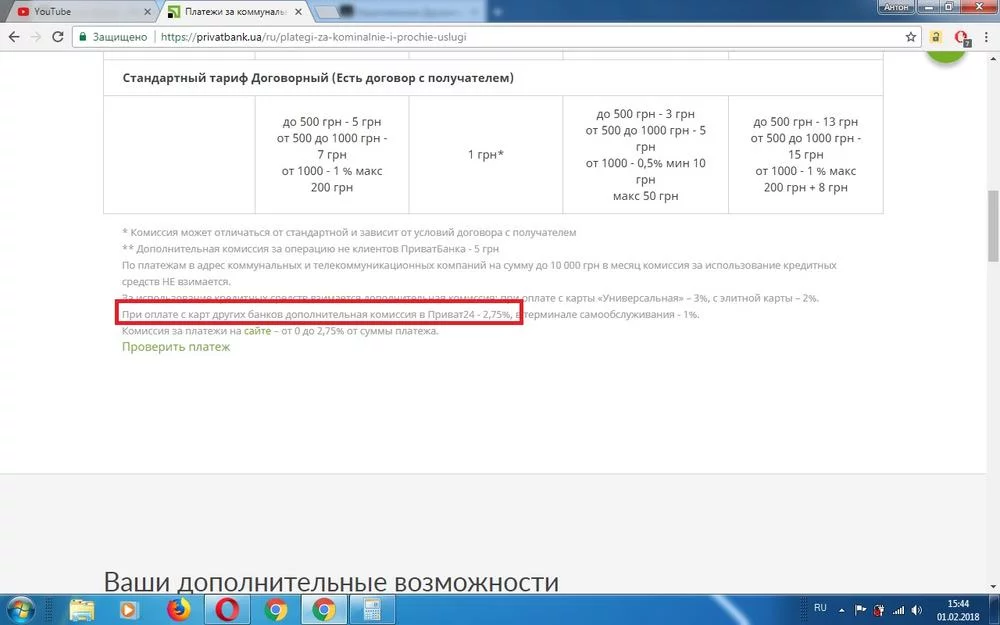Follow the green 'сайте' link
Image resolution: width=1000 pixels, height=625 pixels.
[257, 331]
